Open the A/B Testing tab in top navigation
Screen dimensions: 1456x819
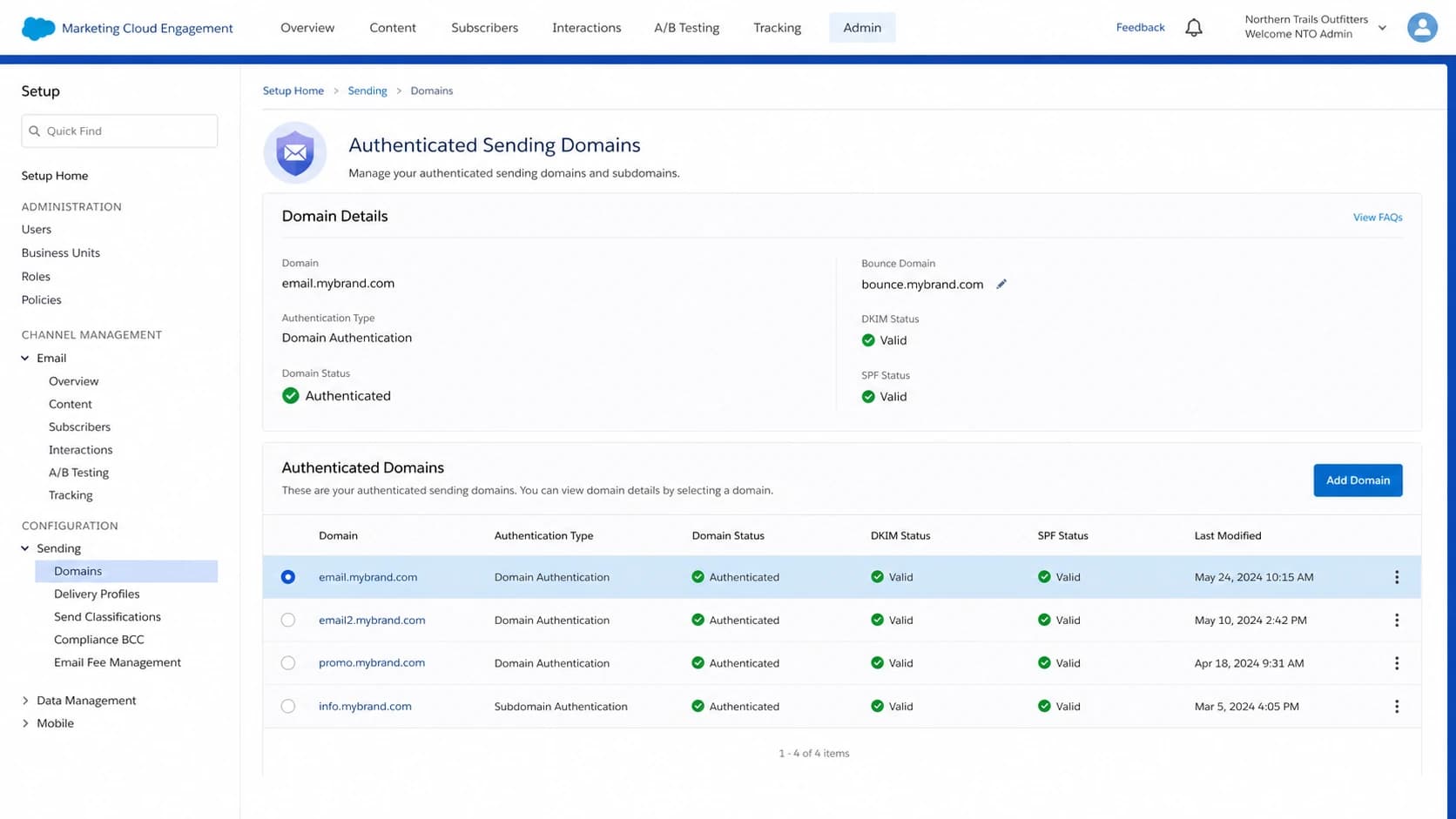[x=687, y=28]
